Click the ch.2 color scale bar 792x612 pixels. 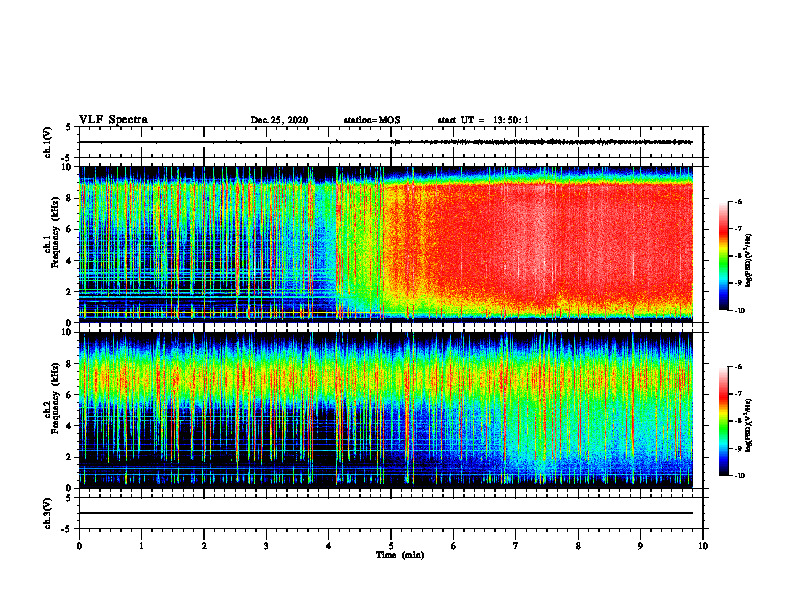tap(723, 421)
